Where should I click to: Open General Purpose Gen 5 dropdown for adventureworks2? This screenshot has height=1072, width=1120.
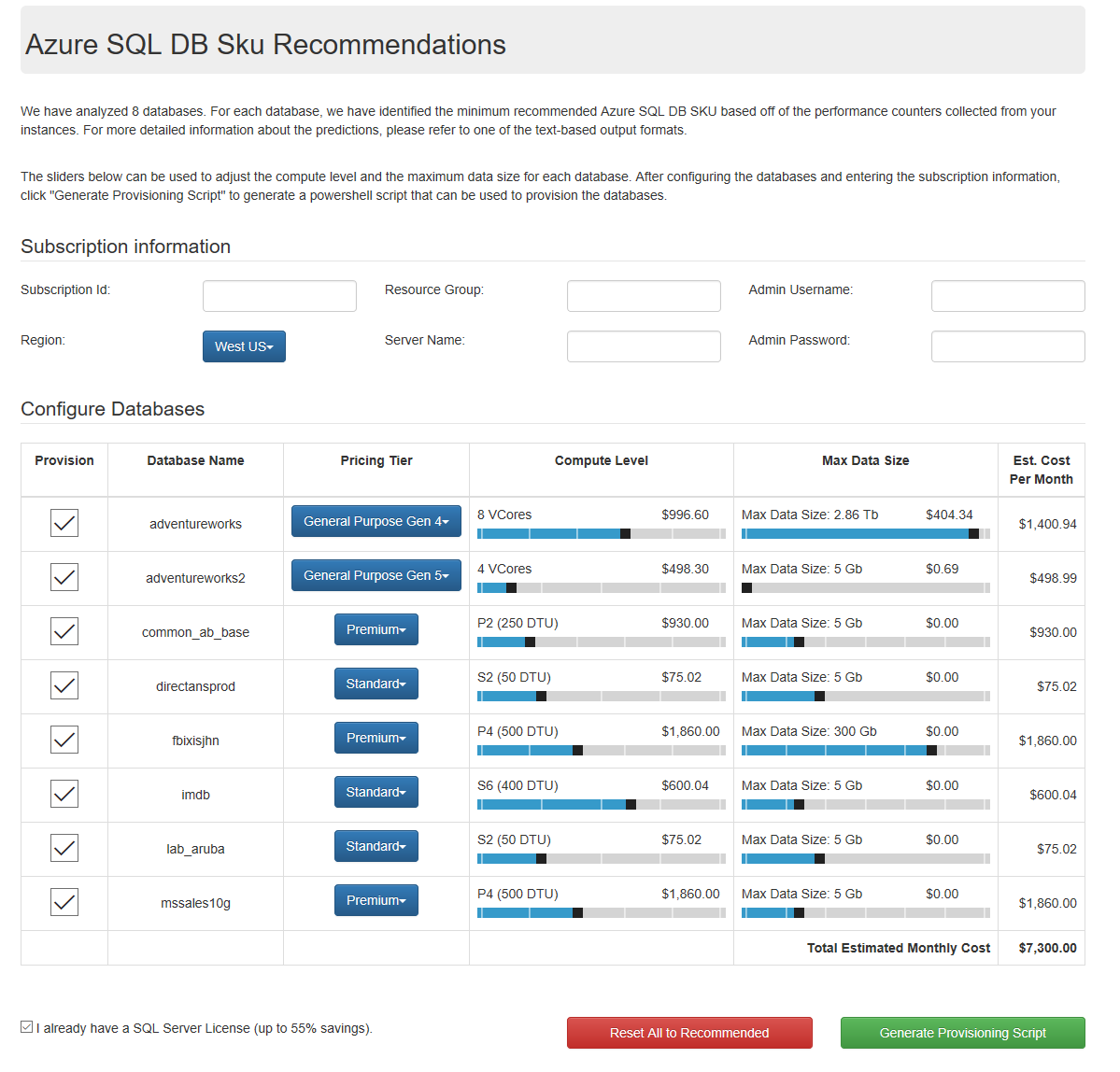(376, 574)
